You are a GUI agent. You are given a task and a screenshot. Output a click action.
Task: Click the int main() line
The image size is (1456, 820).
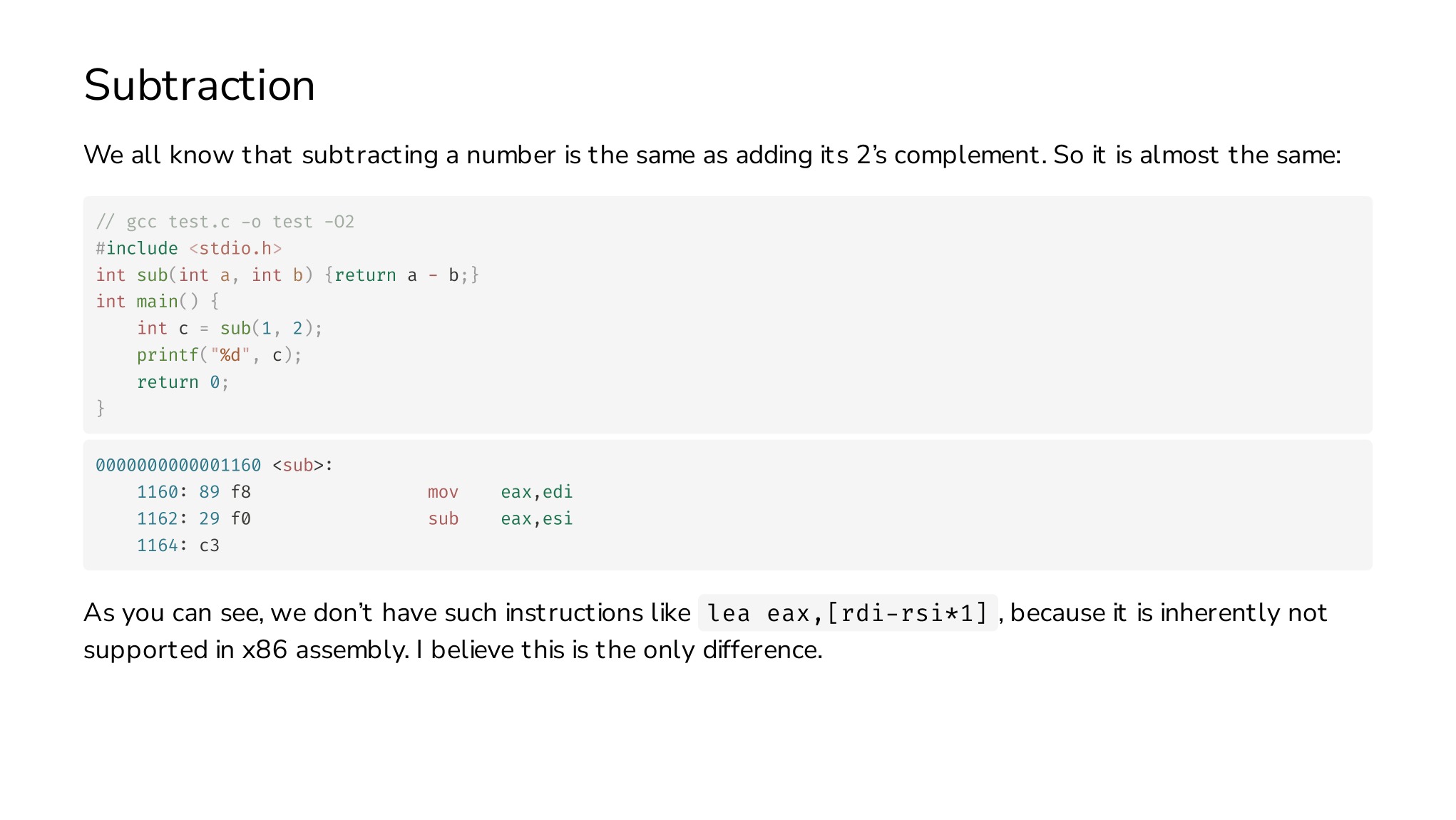(x=158, y=302)
